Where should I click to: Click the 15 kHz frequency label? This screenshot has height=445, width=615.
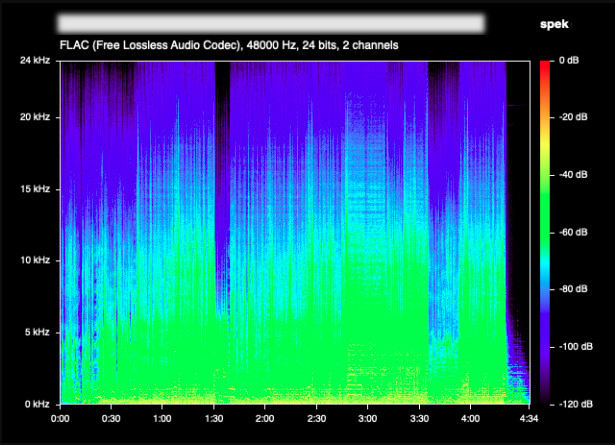click(35, 189)
